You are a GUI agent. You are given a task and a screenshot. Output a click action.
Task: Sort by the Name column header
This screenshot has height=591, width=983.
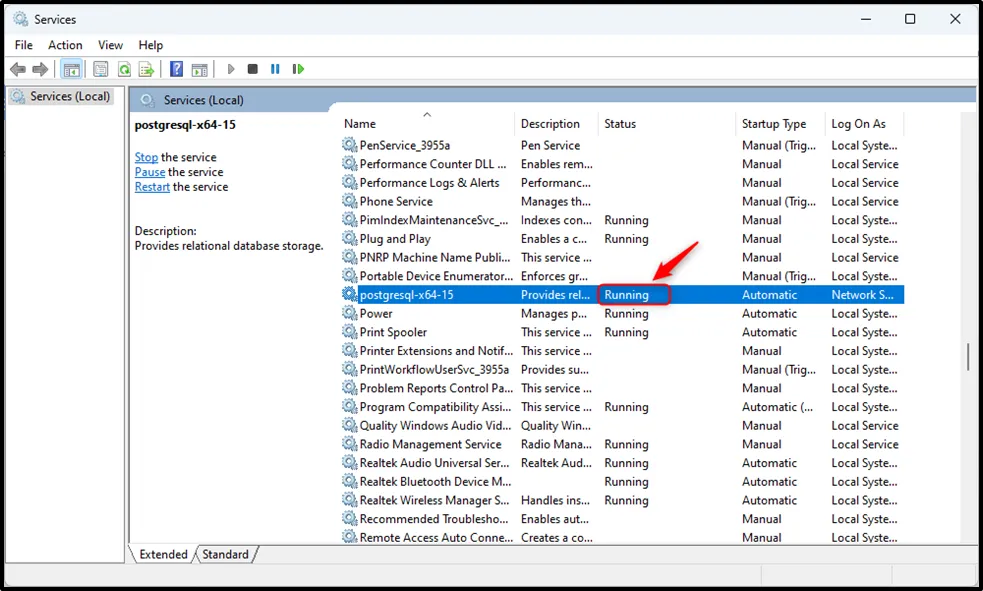click(x=360, y=124)
